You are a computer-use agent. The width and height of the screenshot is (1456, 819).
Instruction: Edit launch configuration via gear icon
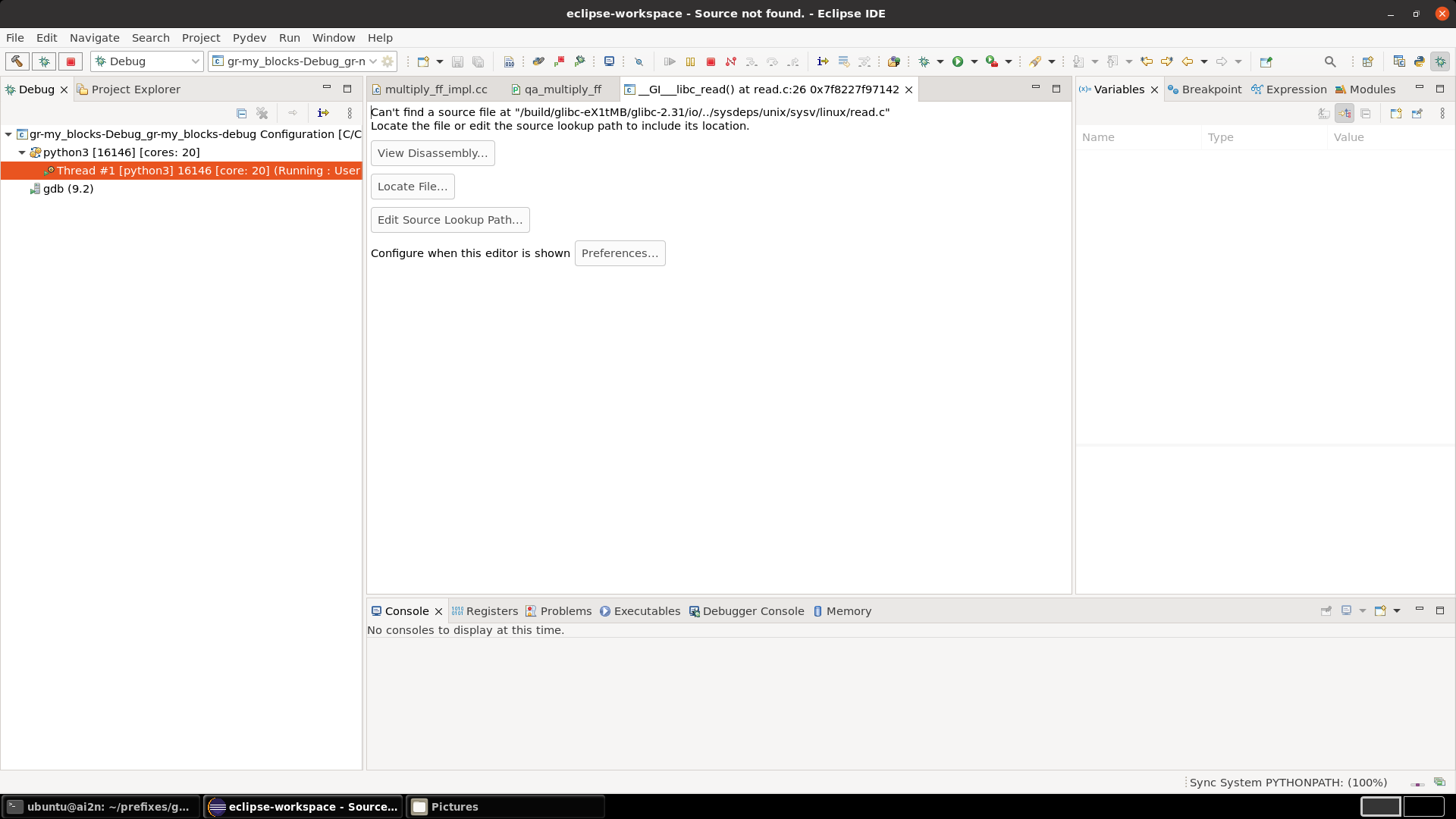tap(388, 61)
